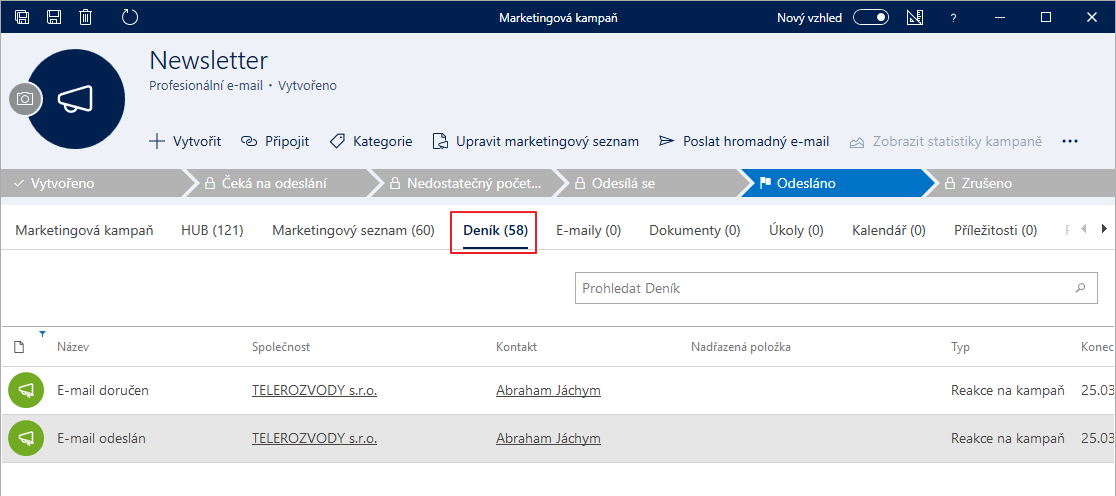Open the Úkoly (0) tab
The width and height of the screenshot is (1116, 496).
point(796,231)
